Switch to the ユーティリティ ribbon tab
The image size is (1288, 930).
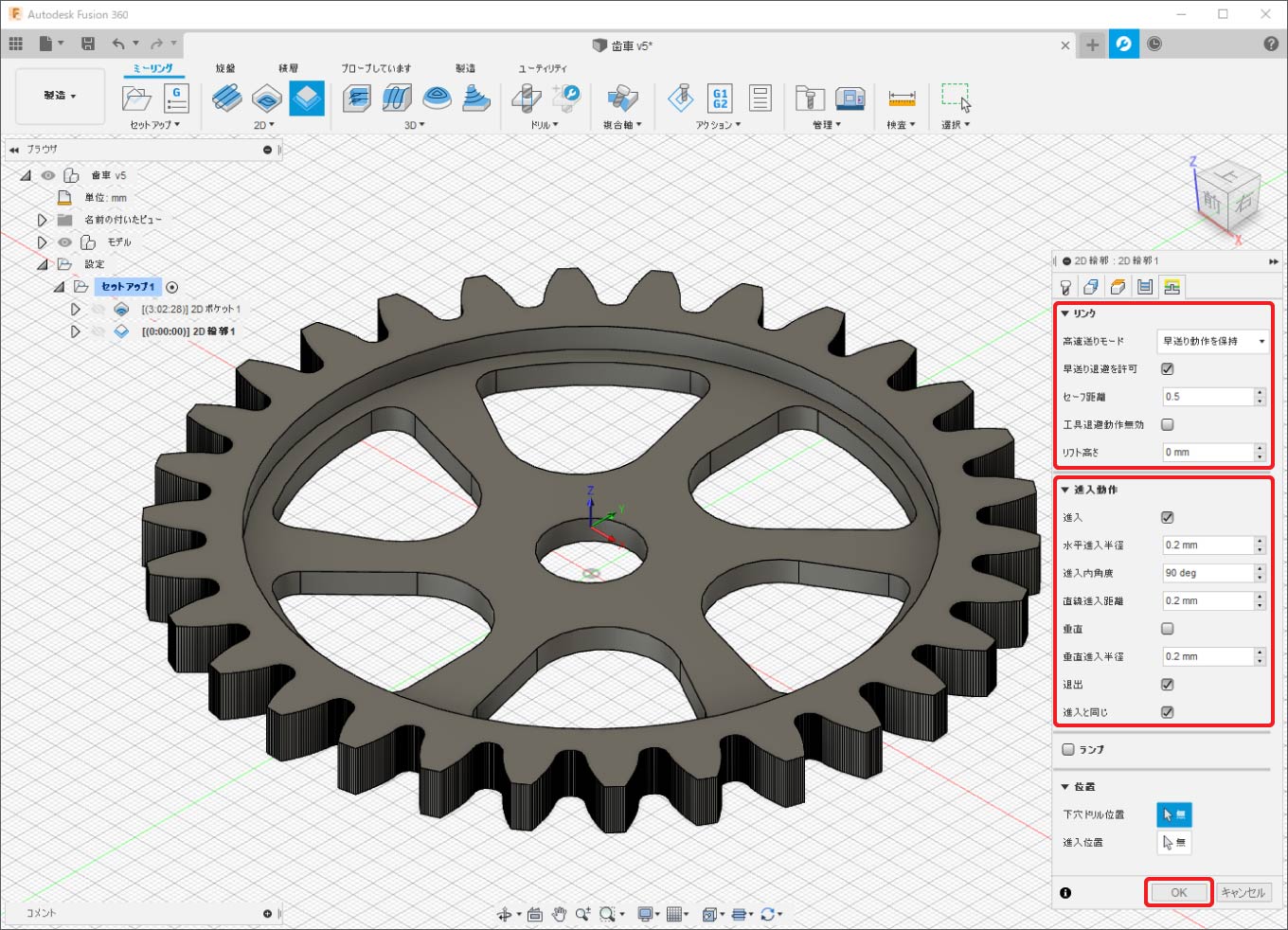[x=542, y=68]
